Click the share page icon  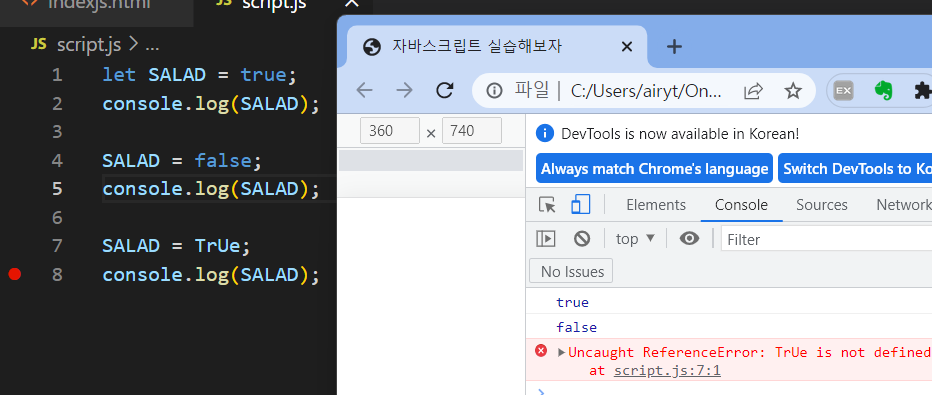753,91
